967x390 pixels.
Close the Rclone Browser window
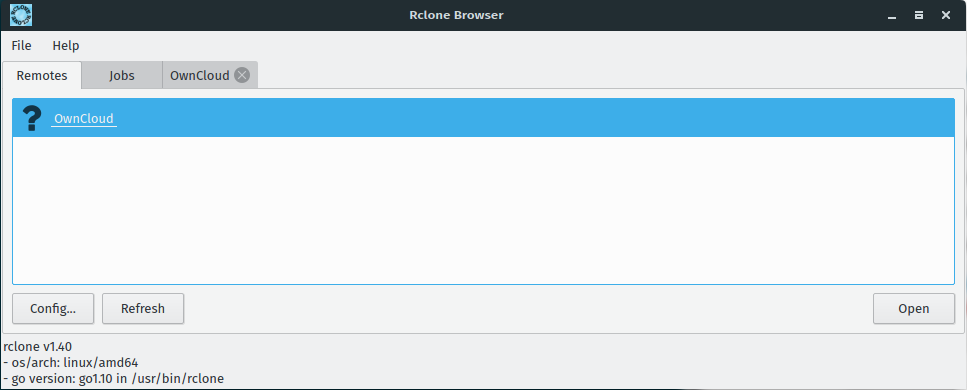[946, 15]
